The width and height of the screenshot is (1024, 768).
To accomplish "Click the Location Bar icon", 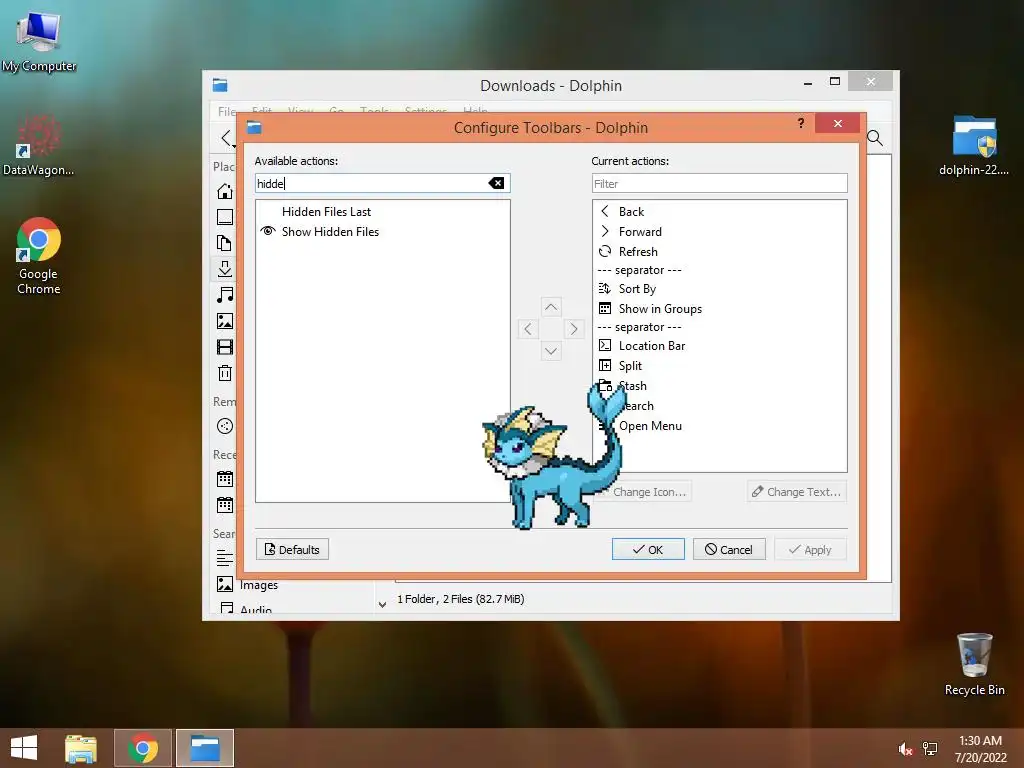I will pyautogui.click(x=605, y=345).
